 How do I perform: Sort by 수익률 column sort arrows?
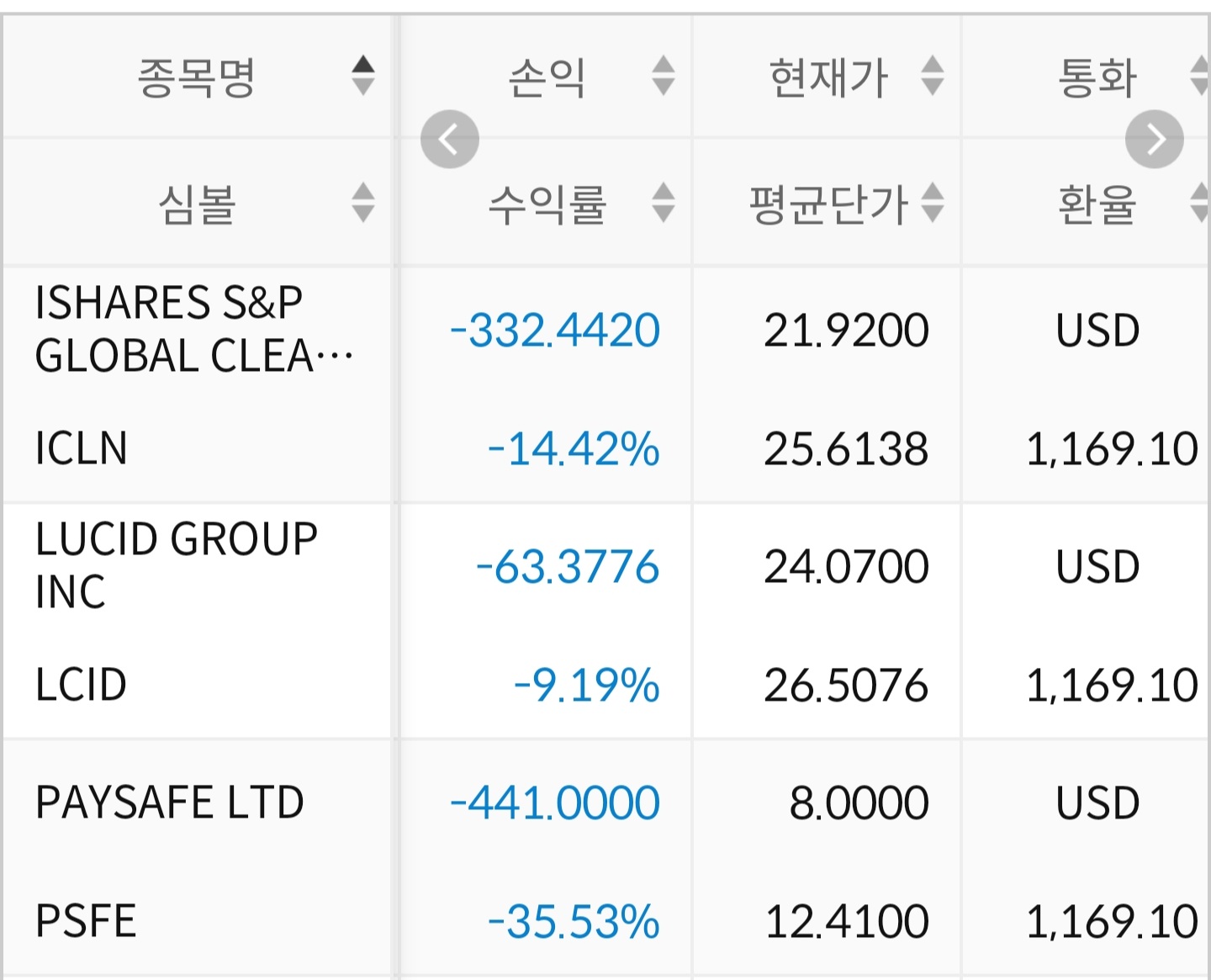point(663,203)
